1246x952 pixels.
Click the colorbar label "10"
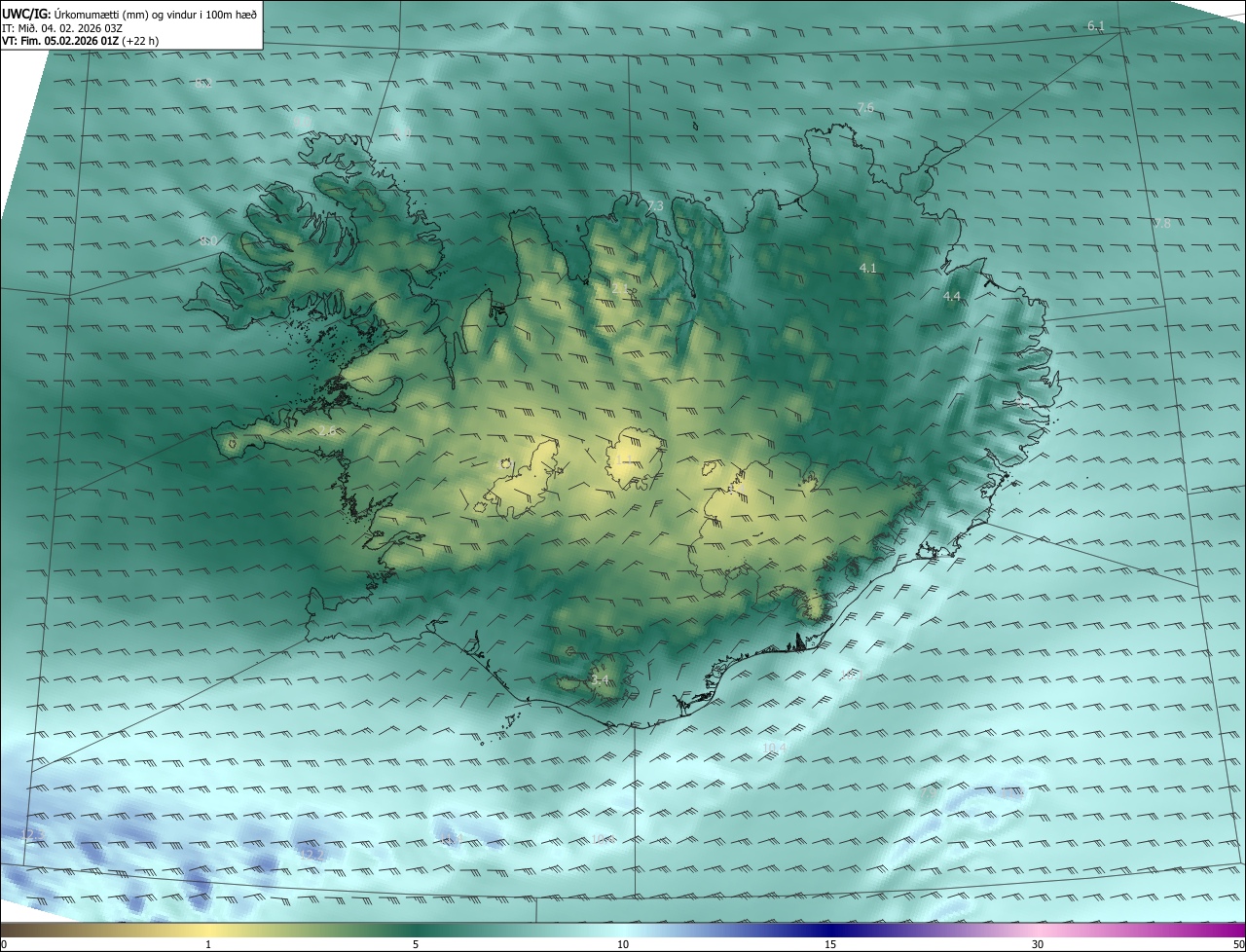623,944
